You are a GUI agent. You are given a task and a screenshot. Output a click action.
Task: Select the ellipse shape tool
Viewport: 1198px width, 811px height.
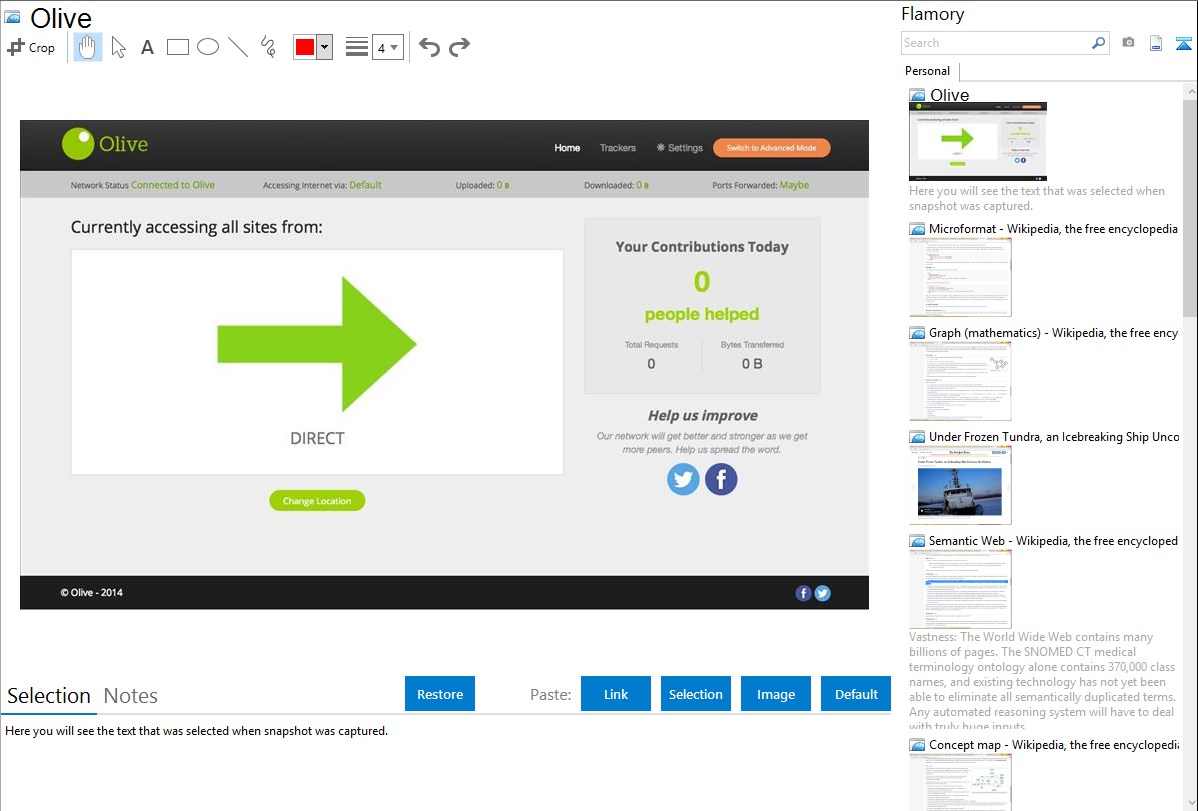[208, 47]
